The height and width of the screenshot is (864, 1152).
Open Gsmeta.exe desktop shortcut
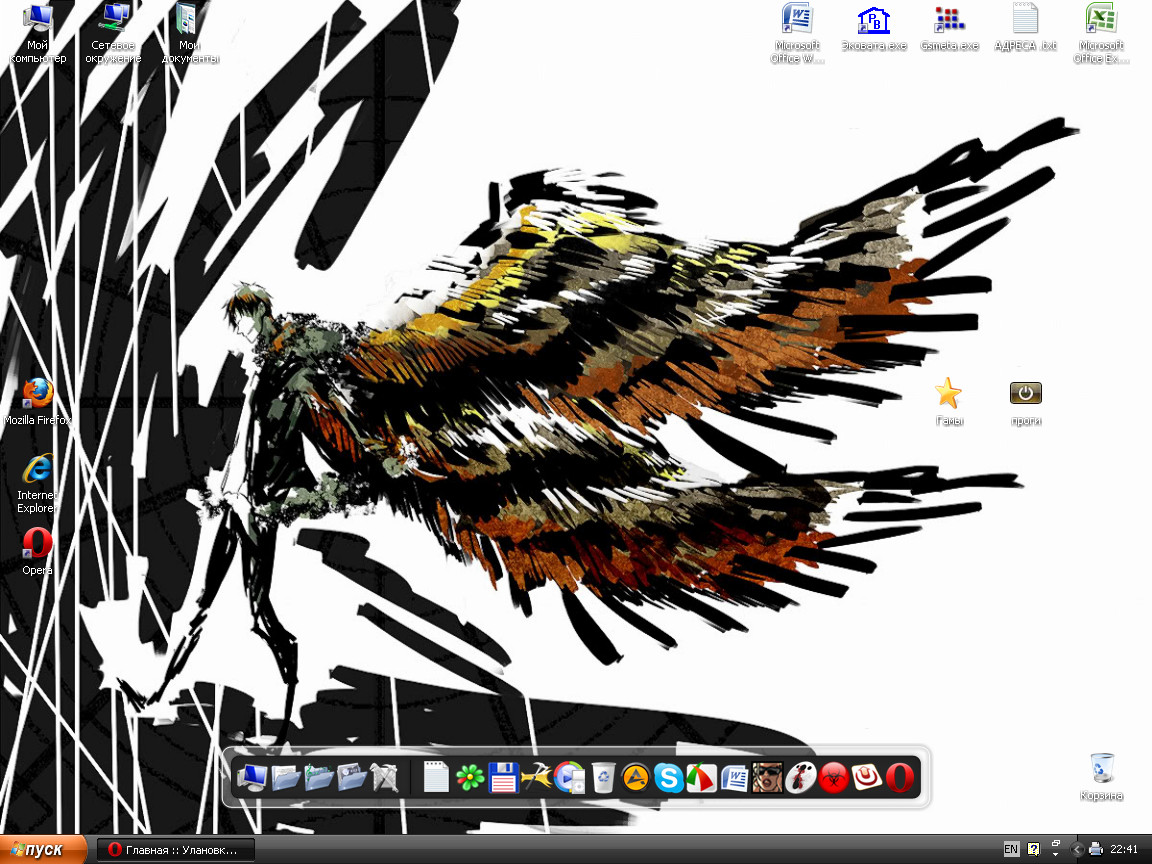(948, 20)
